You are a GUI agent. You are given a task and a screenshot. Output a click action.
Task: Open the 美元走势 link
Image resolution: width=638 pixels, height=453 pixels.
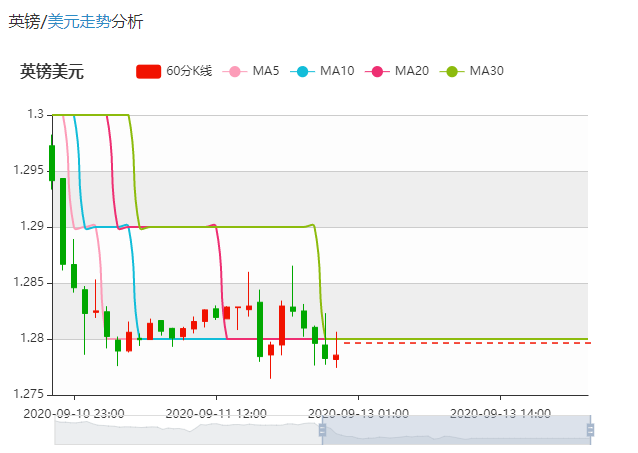point(79,22)
